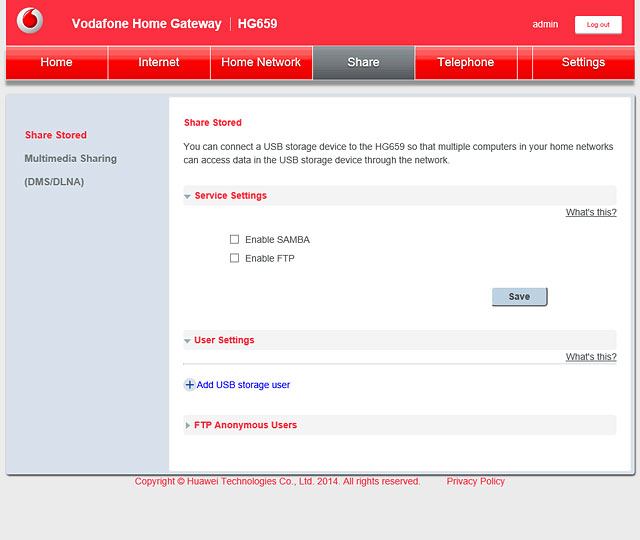
Task: Click the Log out button
Action: click(598, 24)
